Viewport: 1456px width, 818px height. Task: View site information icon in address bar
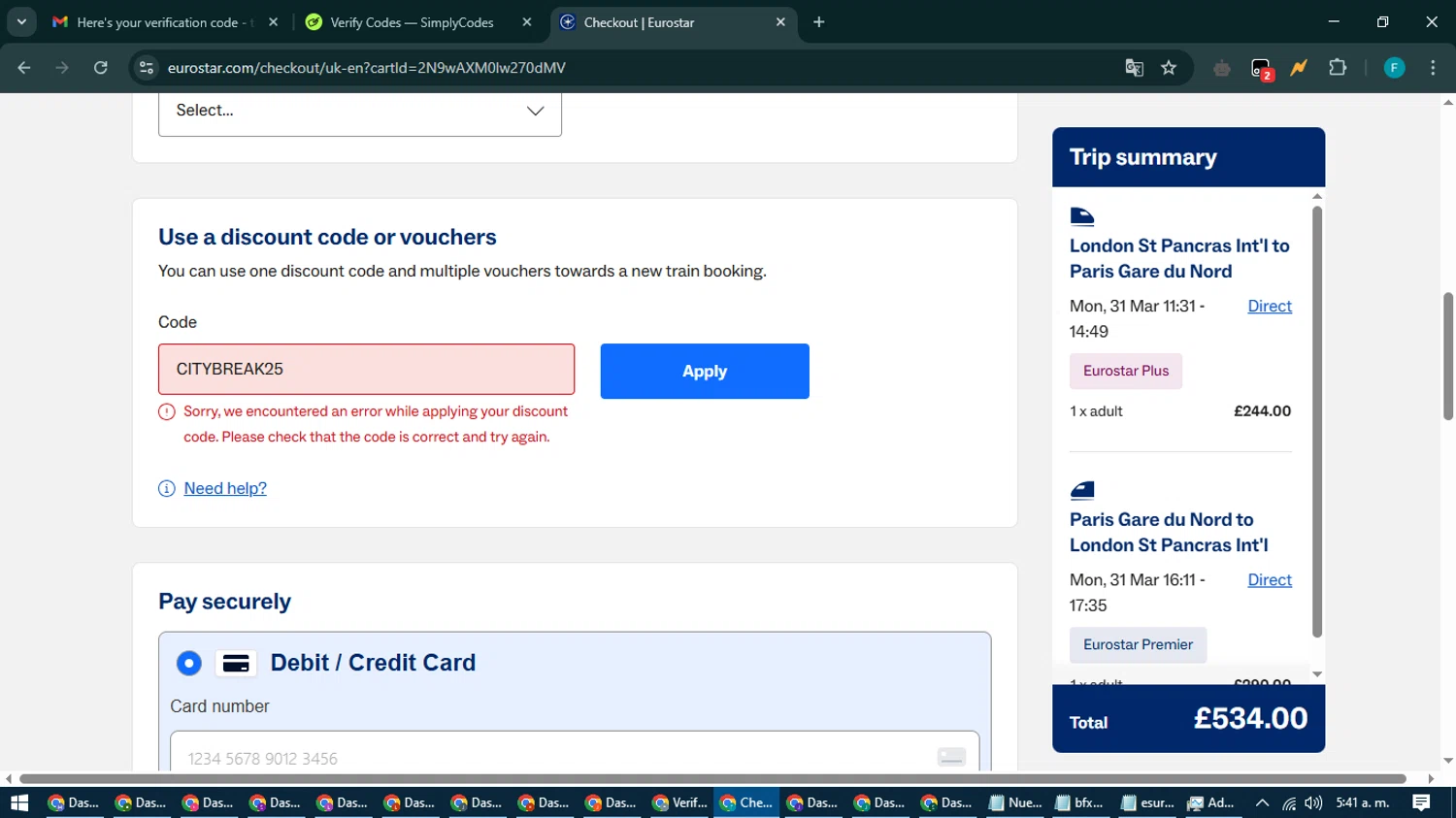pos(147,68)
